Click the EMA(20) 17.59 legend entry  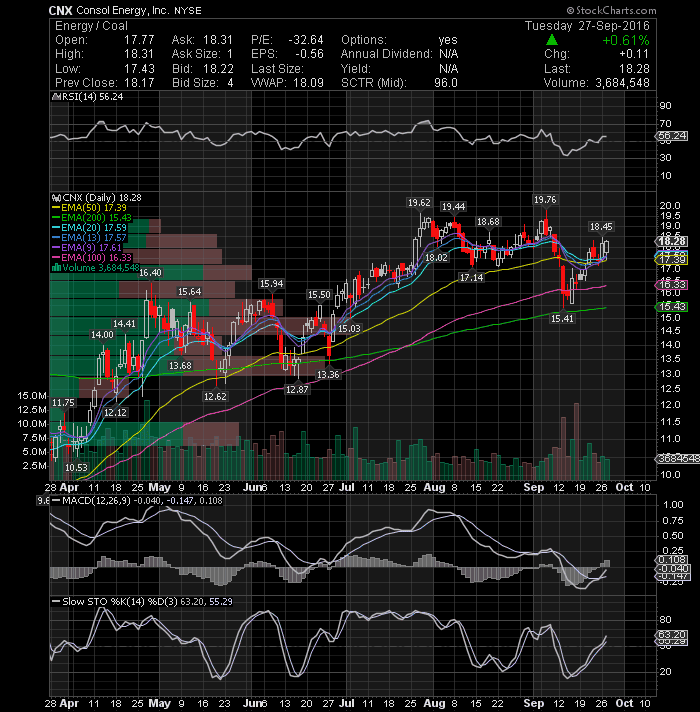[94, 227]
